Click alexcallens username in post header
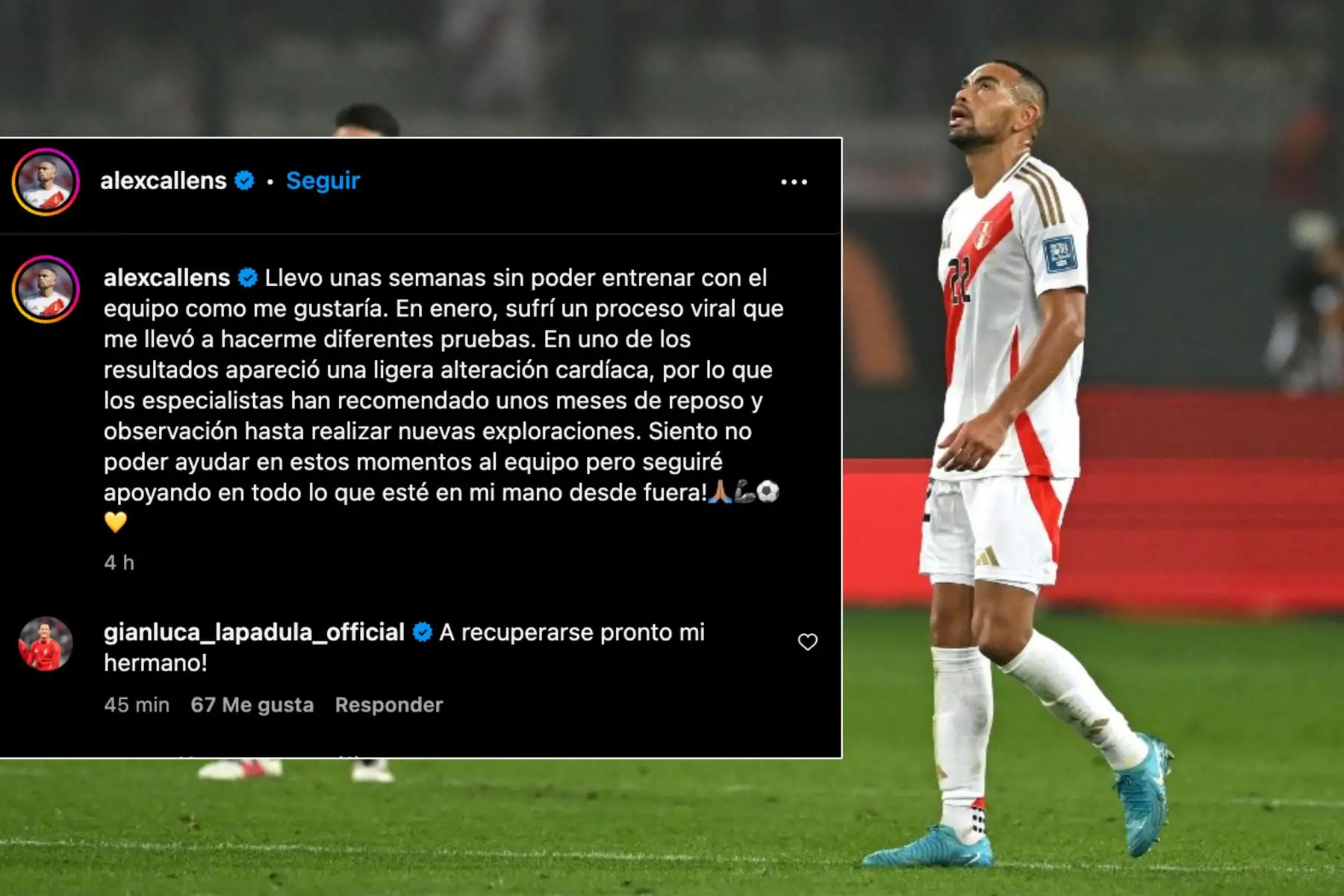Viewport: 1344px width, 896px height. [163, 181]
